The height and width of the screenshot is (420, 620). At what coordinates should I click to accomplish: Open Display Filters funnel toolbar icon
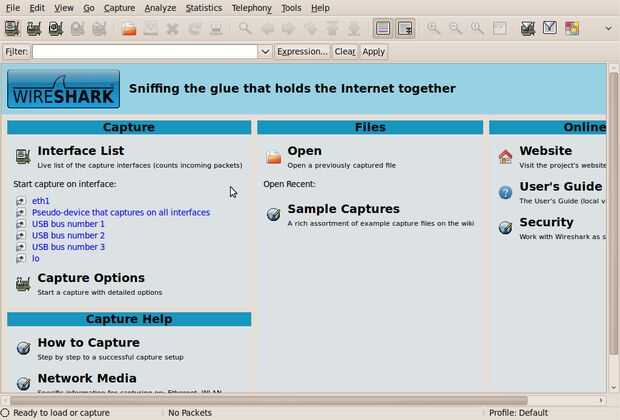[x=550, y=28]
